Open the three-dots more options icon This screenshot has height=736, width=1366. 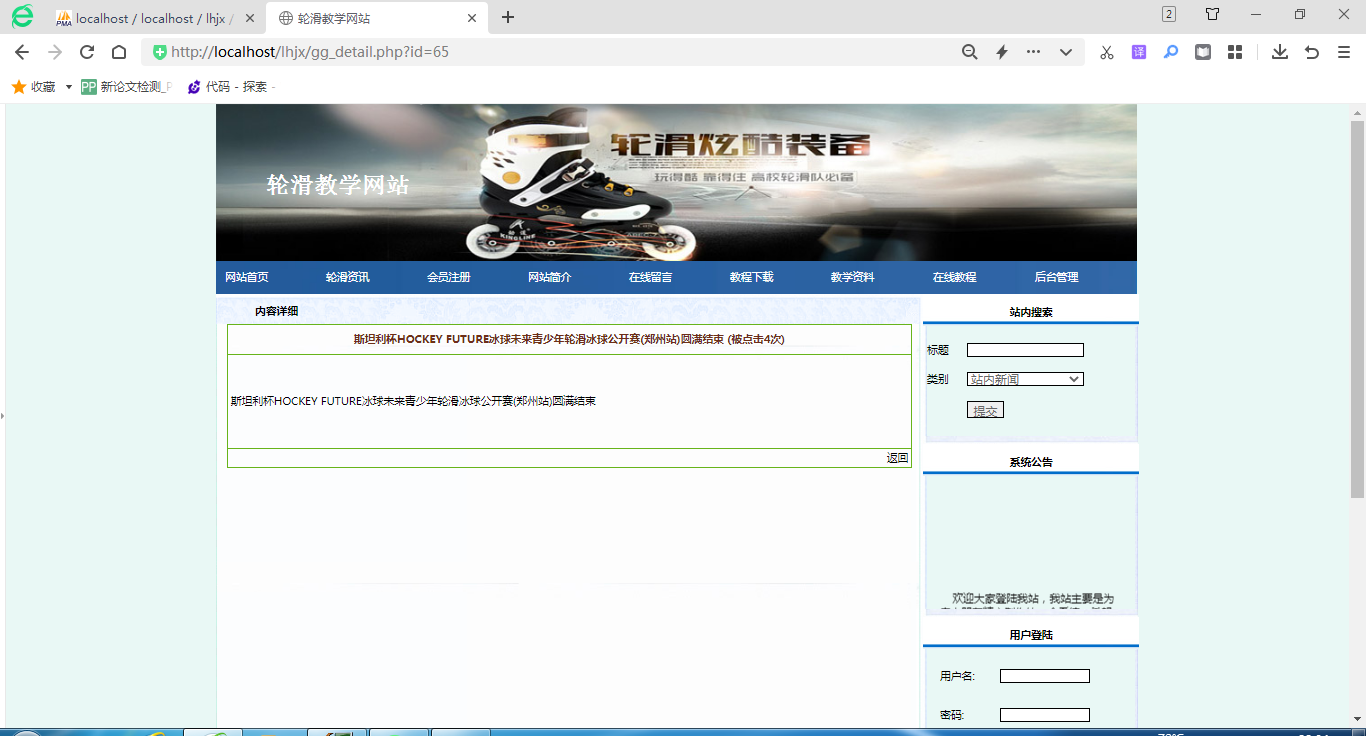click(1033, 52)
